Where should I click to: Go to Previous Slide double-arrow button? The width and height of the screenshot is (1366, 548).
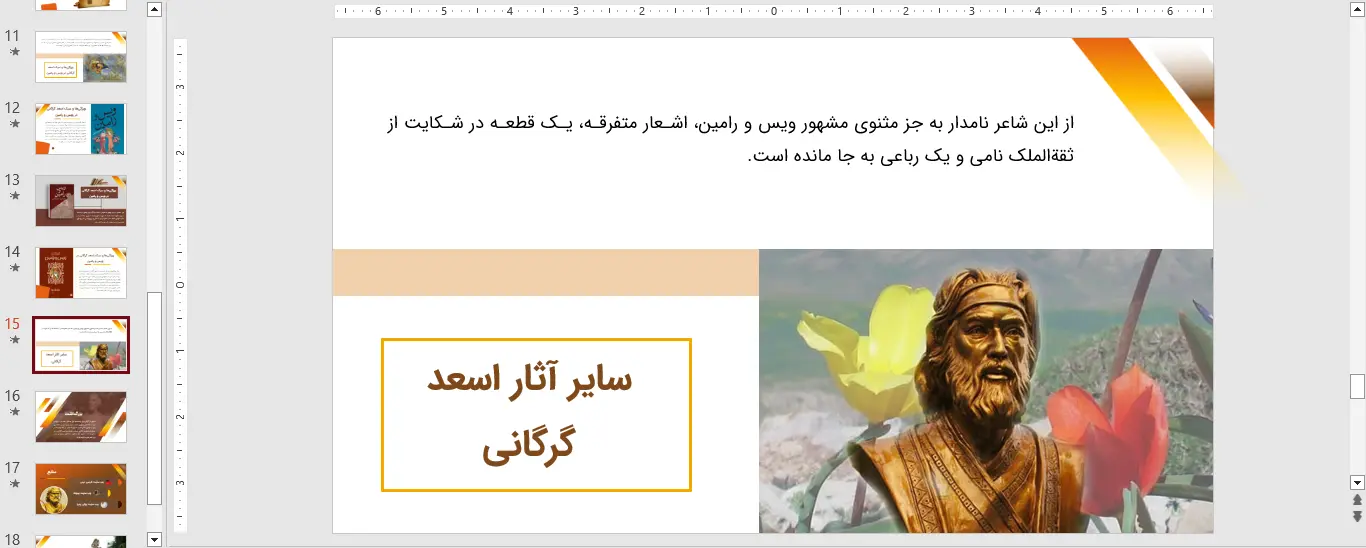pyautogui.click(x=1357, y=500)
